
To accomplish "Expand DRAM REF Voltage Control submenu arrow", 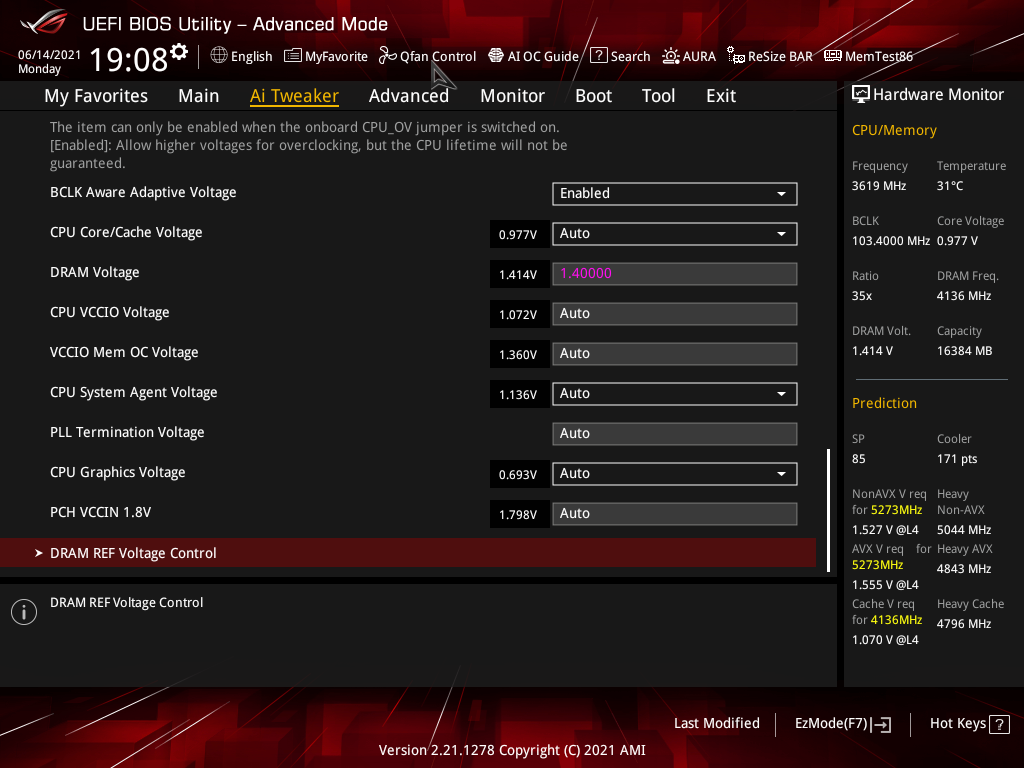I will (x=39, y=553).
